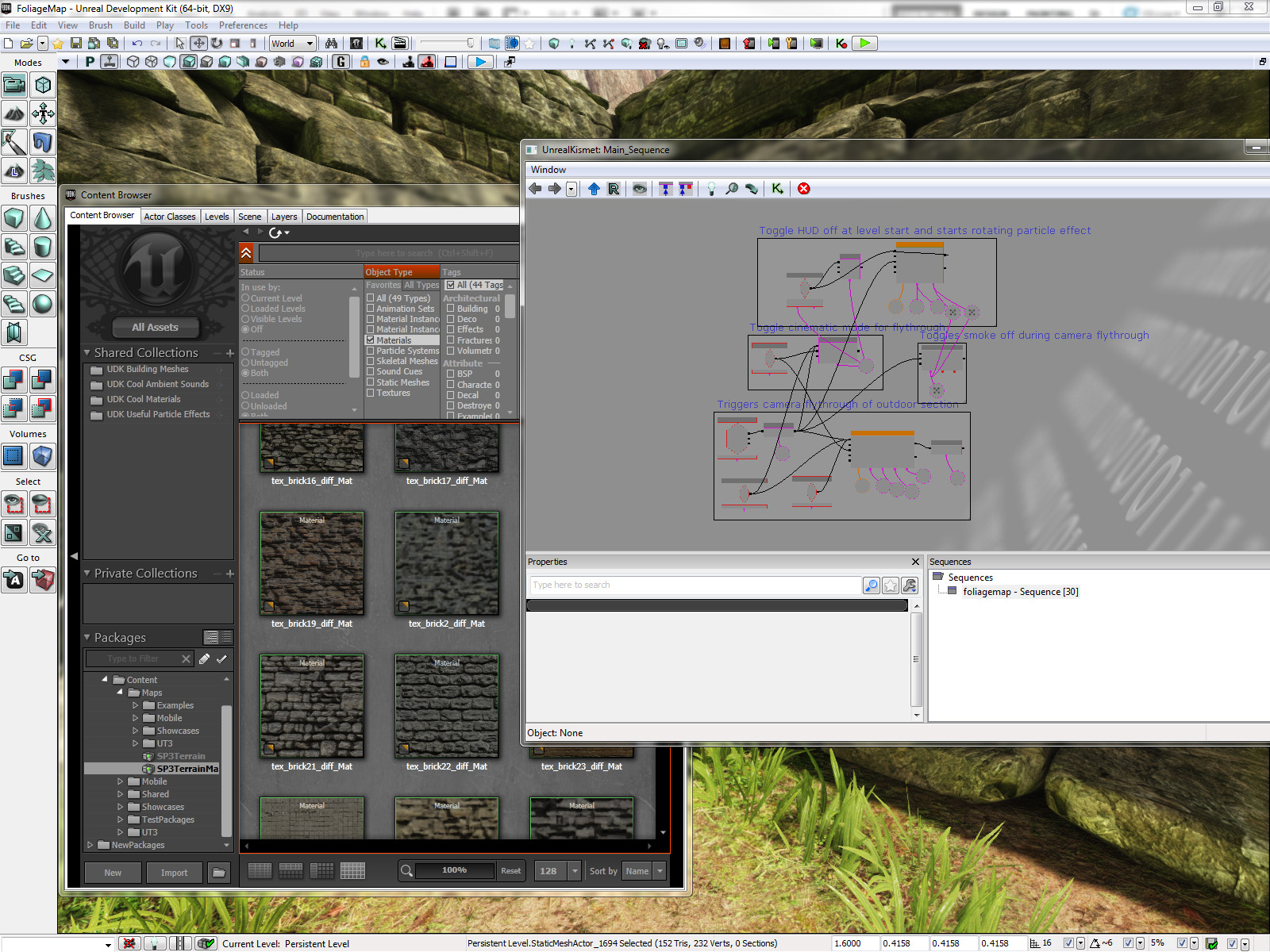
Task: Check the Textures object type filter
Action: point(370,392)
